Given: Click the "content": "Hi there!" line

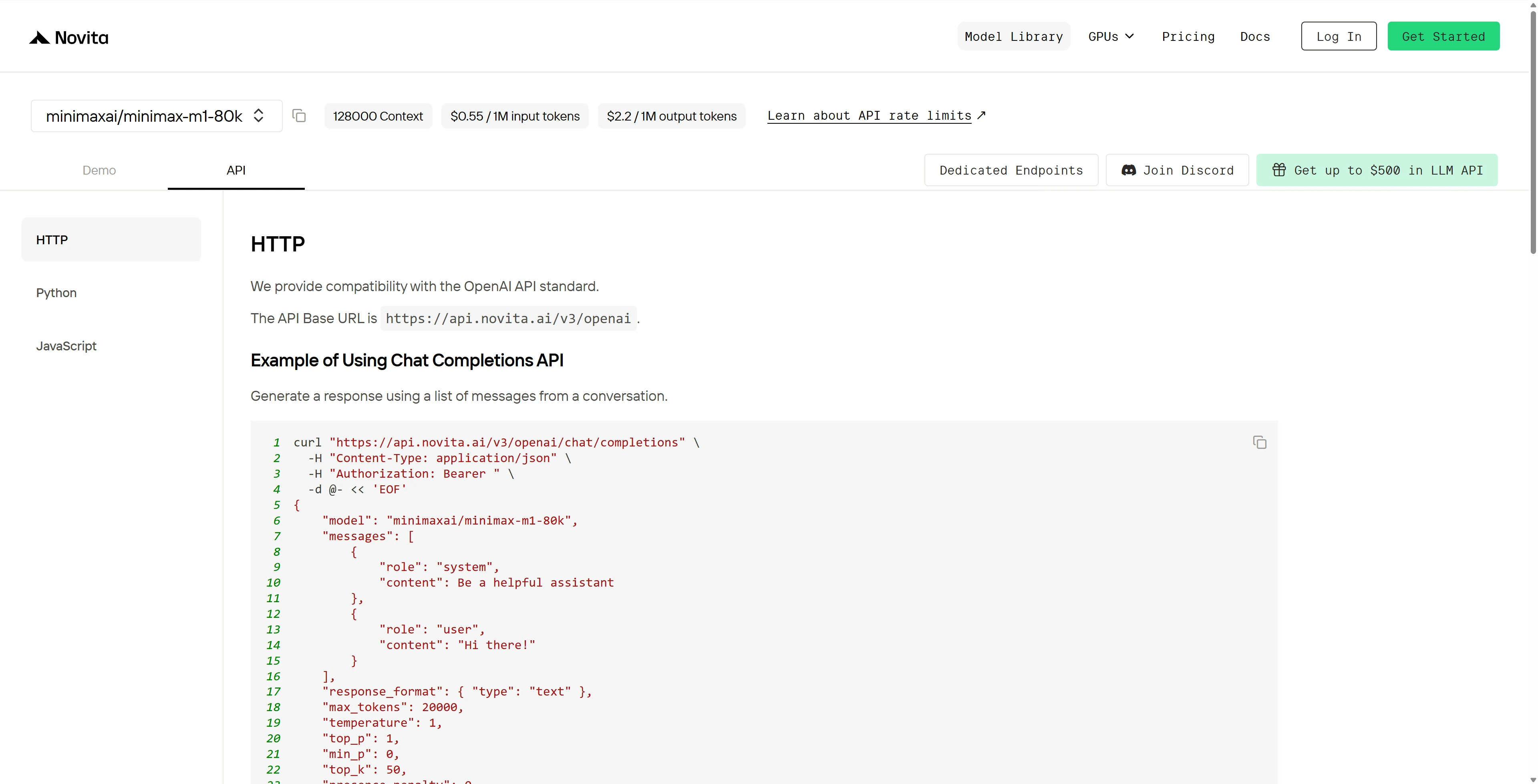Looking at the screenshot, I should [x=457, y=645].
